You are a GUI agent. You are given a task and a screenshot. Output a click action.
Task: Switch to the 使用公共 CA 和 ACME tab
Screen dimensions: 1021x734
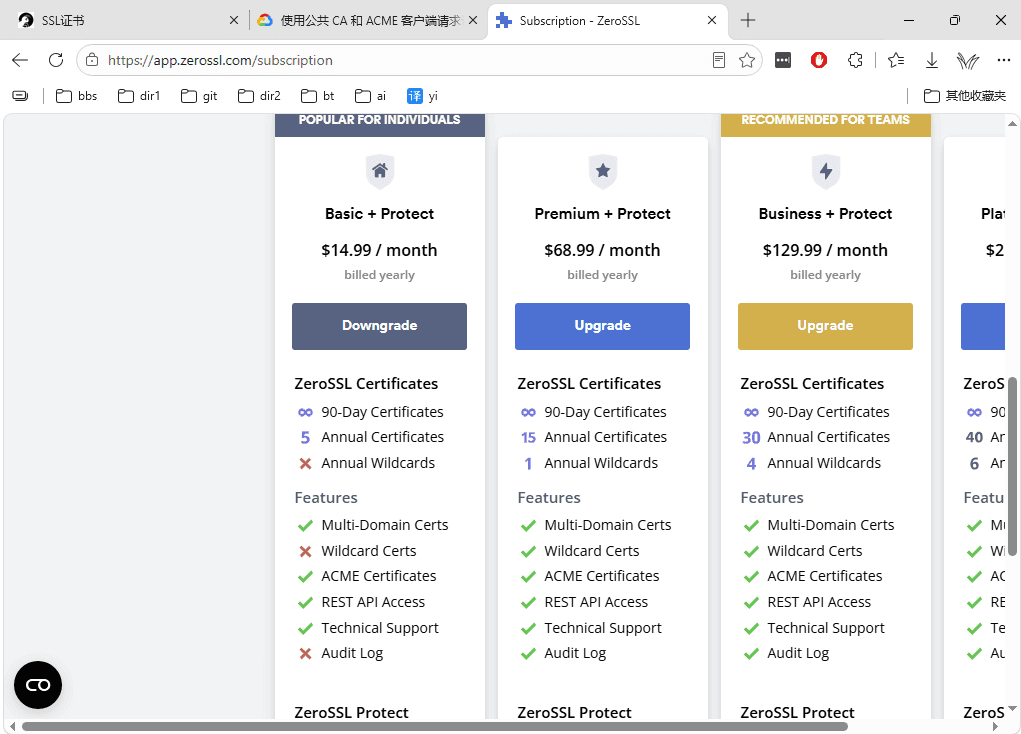tap(369, 21)
